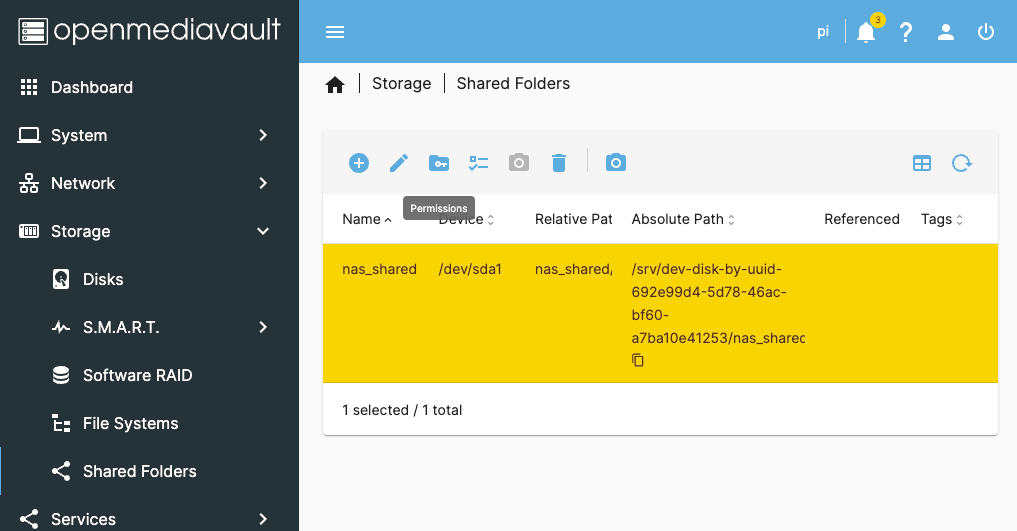The height and width of the screenshot is (531, 1017).
Task: Click the Create shared folder plus icon
Action: coord(359,163)
